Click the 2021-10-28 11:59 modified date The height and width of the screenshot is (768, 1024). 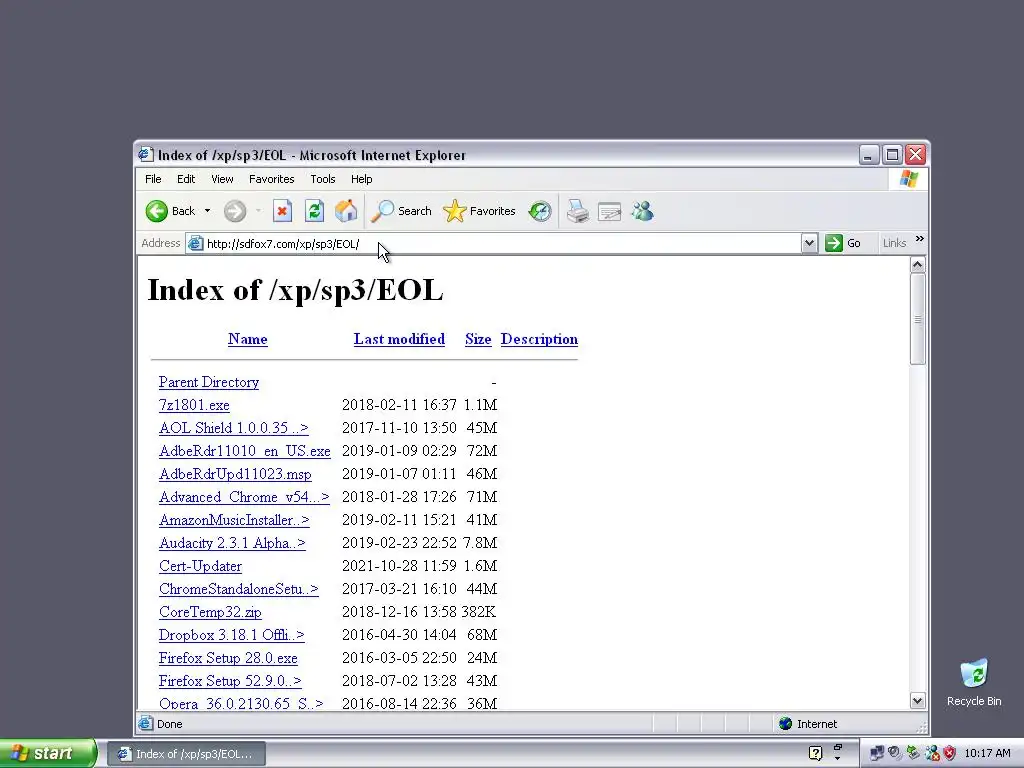(x=399, y=566)
